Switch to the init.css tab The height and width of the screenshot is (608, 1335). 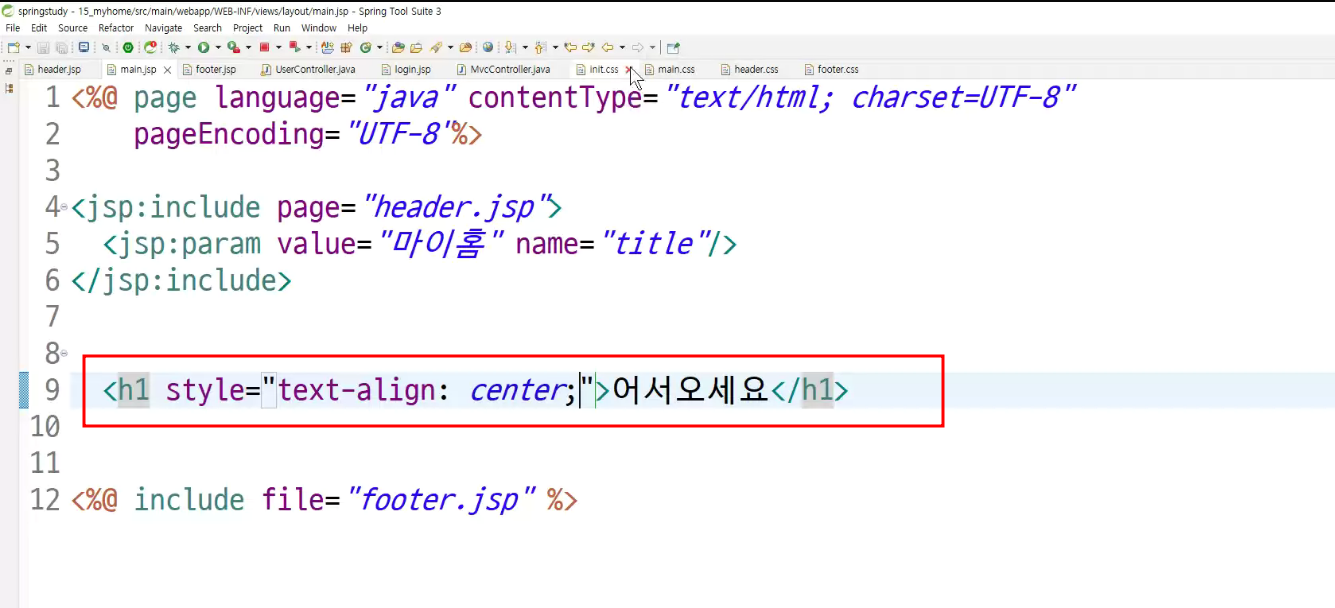[603, 70]
